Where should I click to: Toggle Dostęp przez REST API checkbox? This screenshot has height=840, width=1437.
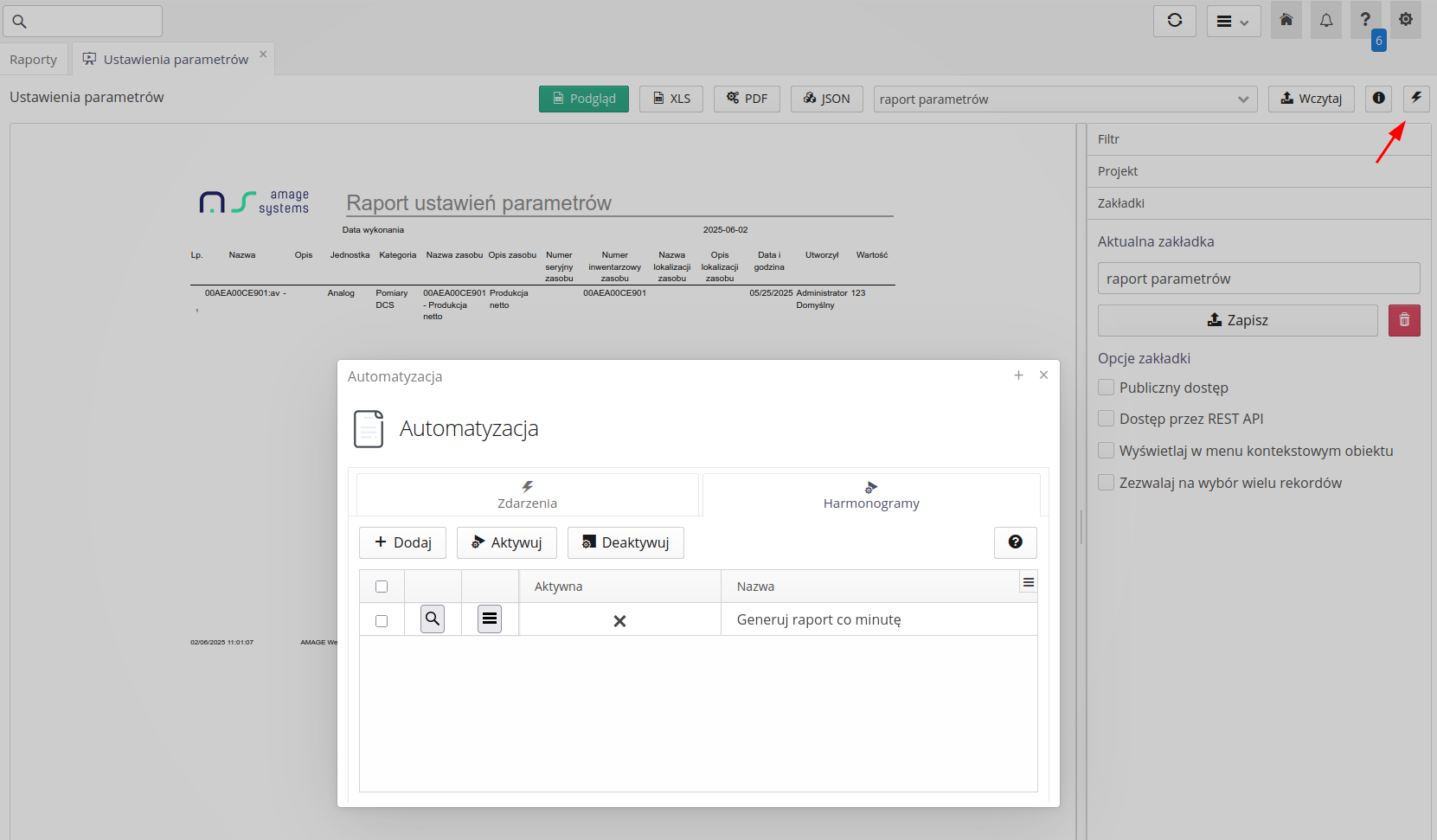click(x=1106, y=419)
